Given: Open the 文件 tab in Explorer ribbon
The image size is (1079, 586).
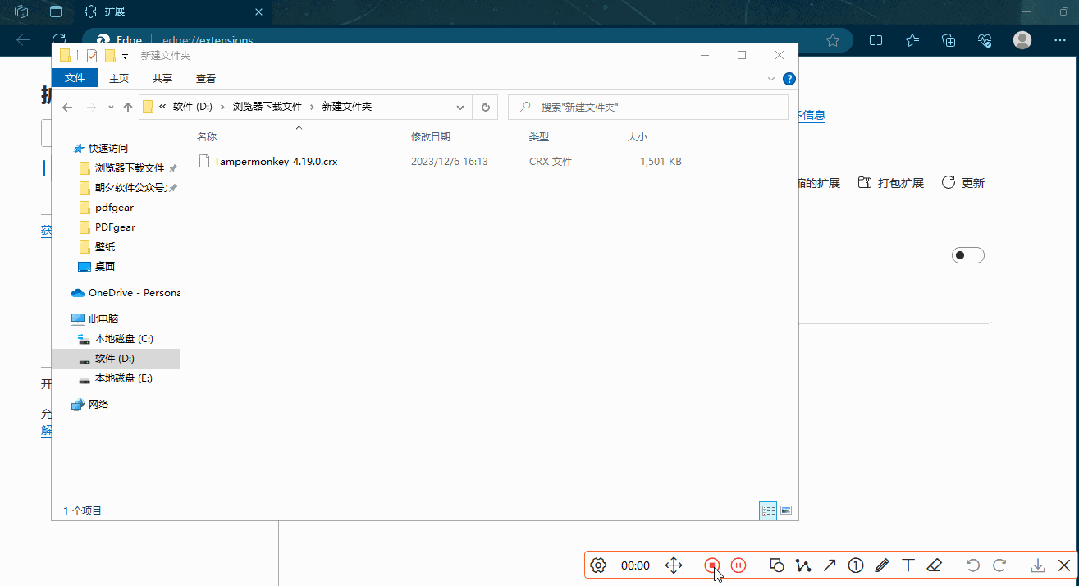Looking at the screenshot, I should (x=74, y=78).
